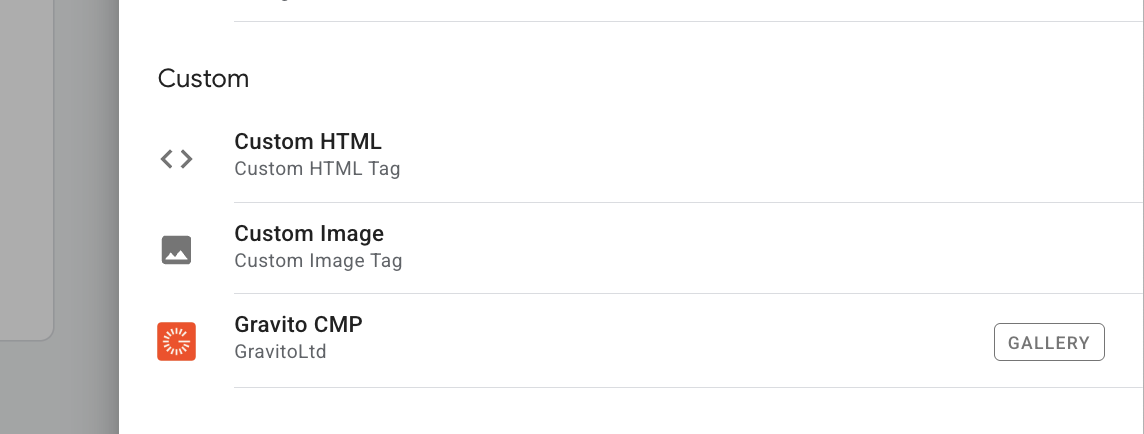This screenshot has width=1144, height=434.
Task: Click the "Custom Image Tag" description text
Action: [x=318, y=260]
